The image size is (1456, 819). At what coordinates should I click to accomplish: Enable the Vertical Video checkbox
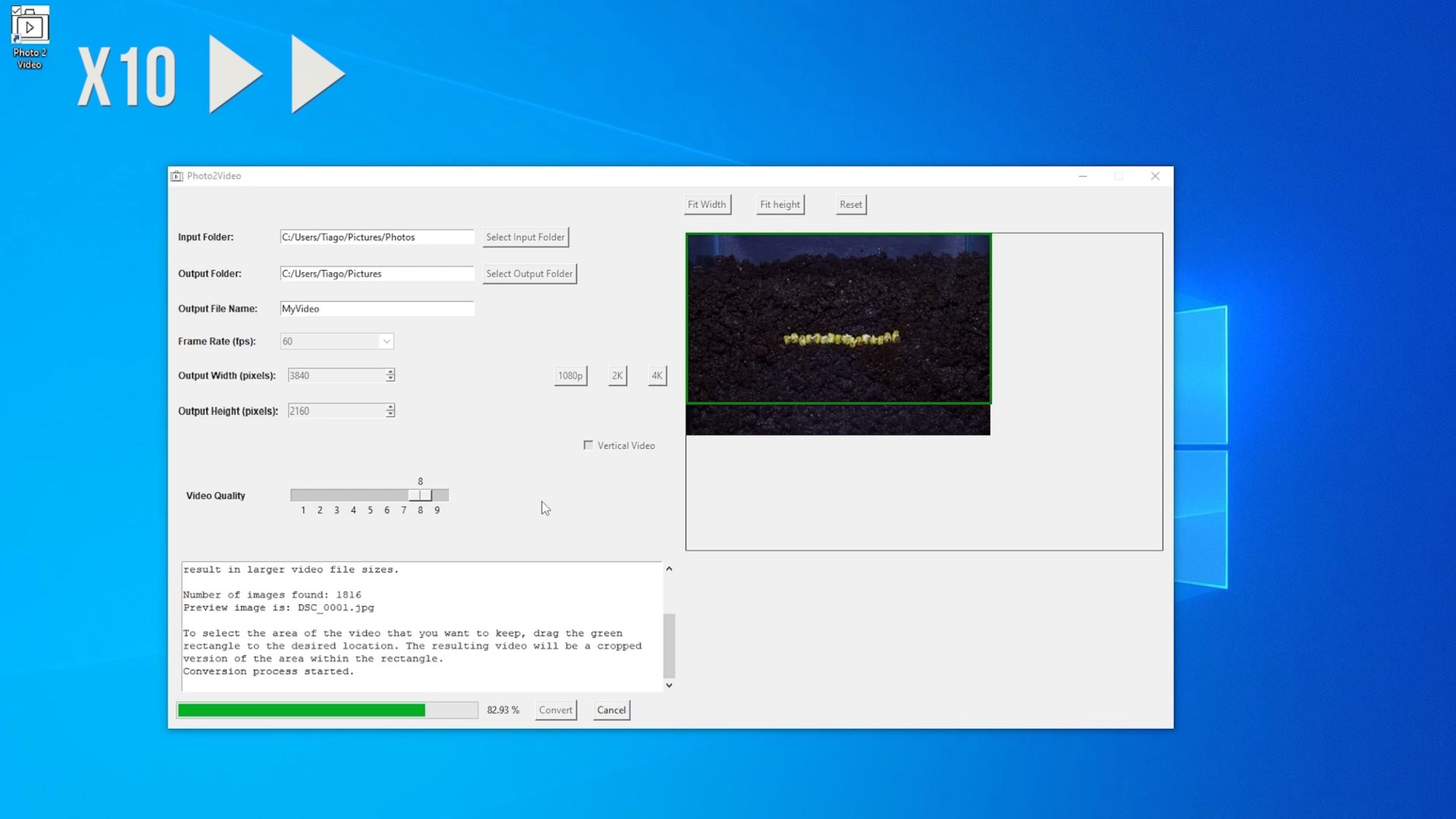pos(588,445)
